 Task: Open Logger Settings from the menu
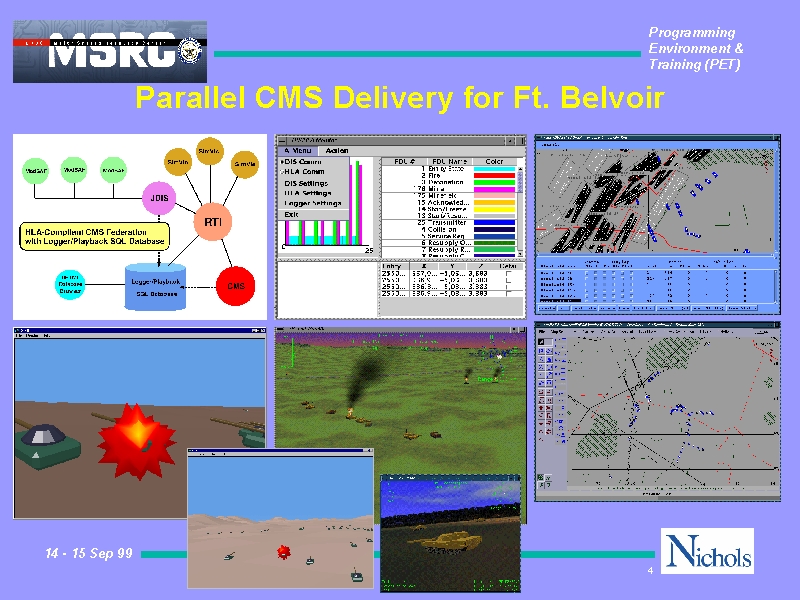click(x=313, y=203)
